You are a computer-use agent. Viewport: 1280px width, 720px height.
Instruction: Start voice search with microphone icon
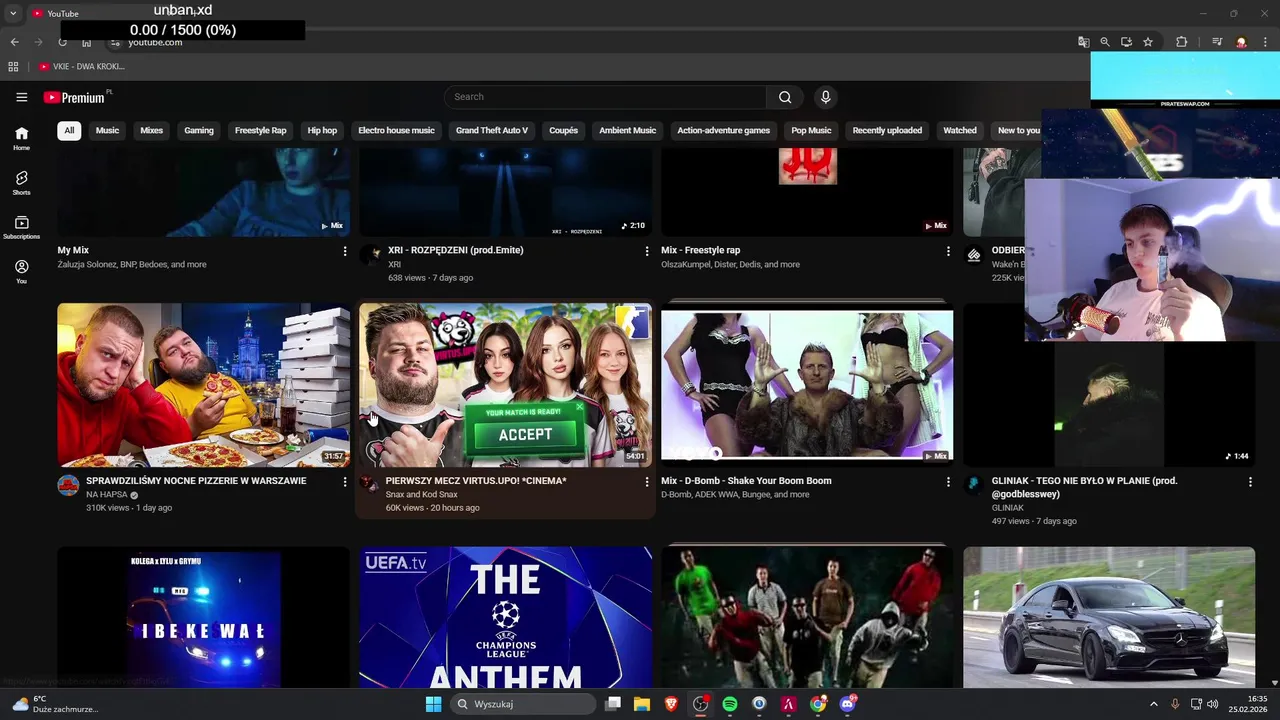click(825, 97)
